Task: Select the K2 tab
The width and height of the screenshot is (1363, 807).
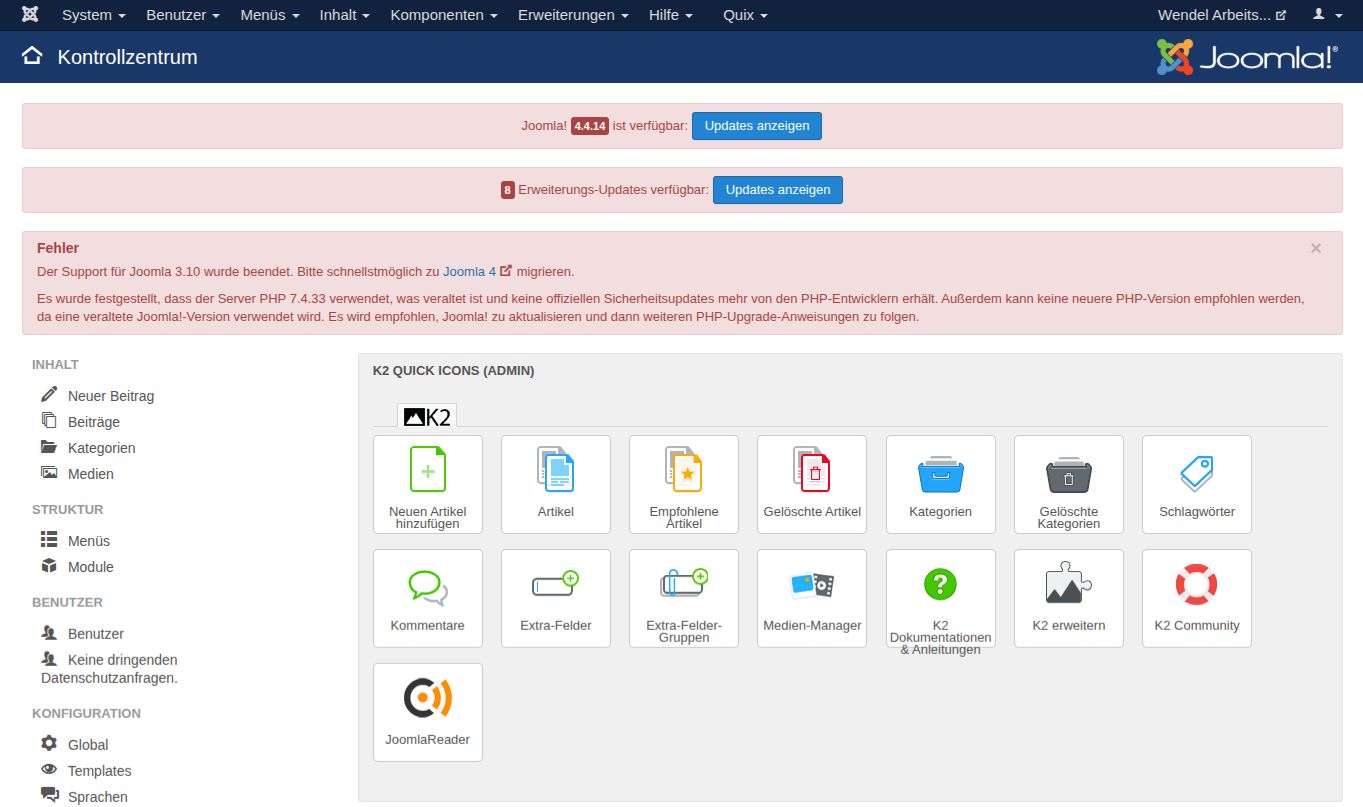Action: click(x=427, y=417)
